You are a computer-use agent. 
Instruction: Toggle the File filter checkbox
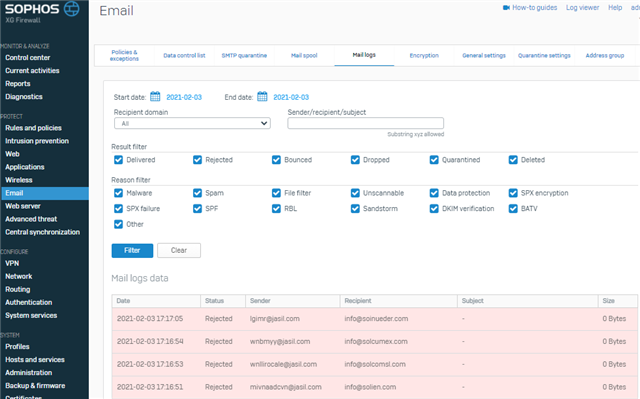[276, 193]
